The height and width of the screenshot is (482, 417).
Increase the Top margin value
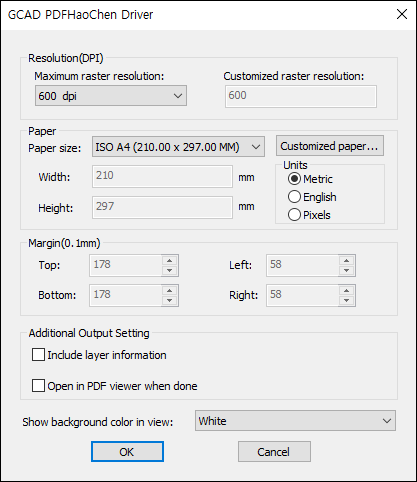tap(170, 260)
